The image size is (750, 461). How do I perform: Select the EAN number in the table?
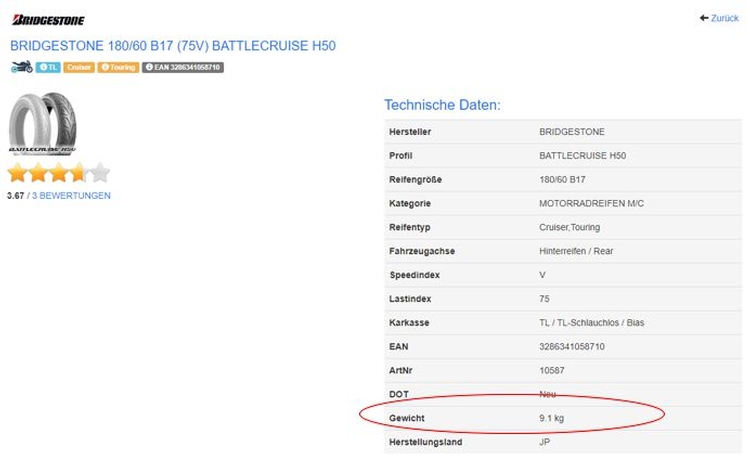tap(572, 347)
